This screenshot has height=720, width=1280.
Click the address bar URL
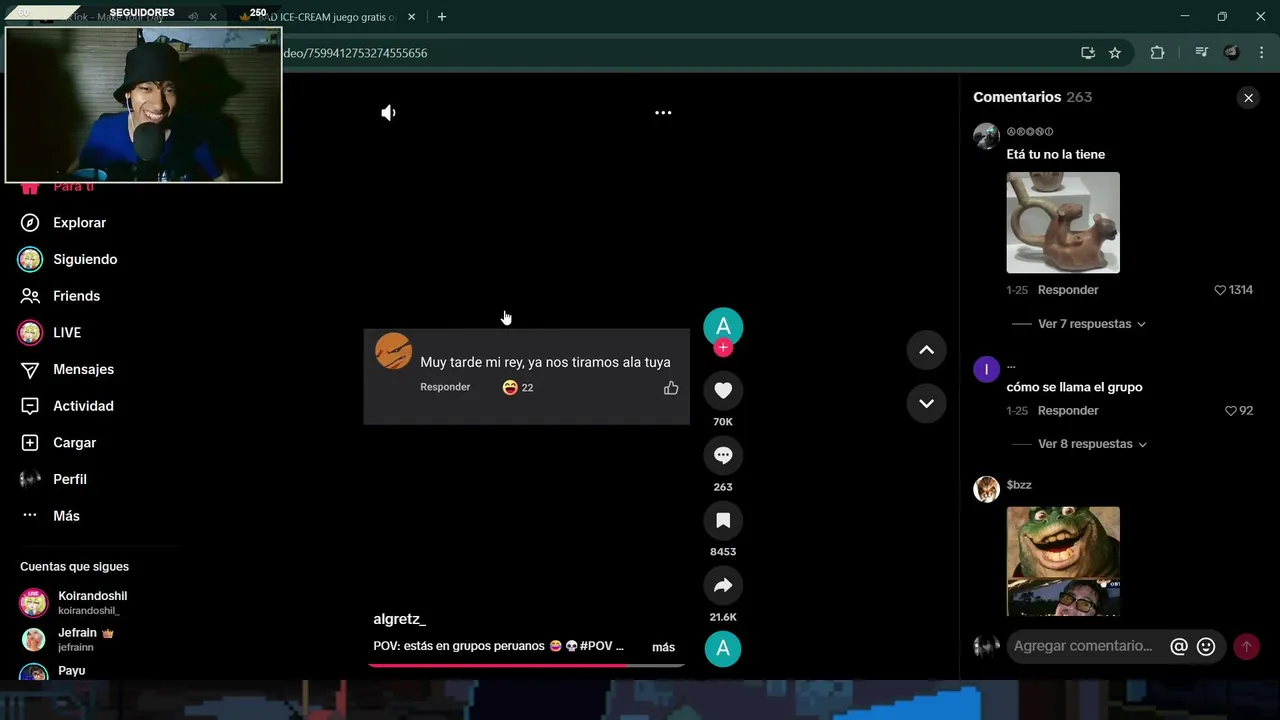355,53
